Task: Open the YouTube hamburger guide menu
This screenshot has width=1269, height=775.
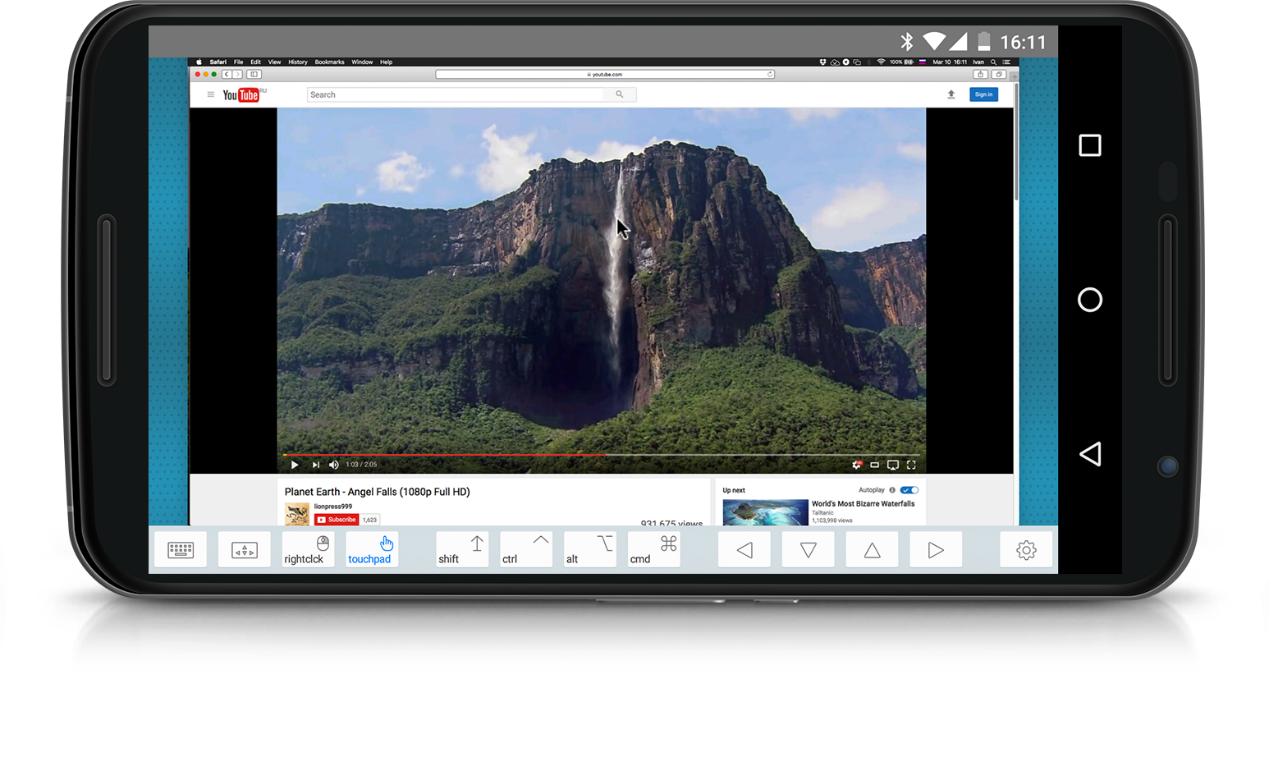Action: click(211, 95)
